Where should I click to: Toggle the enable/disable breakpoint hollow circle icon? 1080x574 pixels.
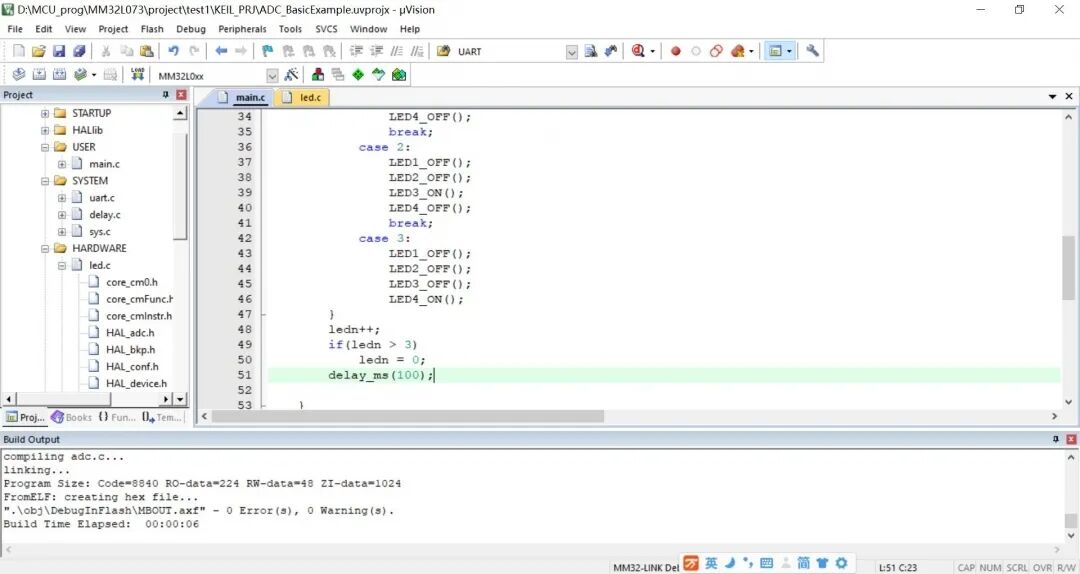point(696,51)
